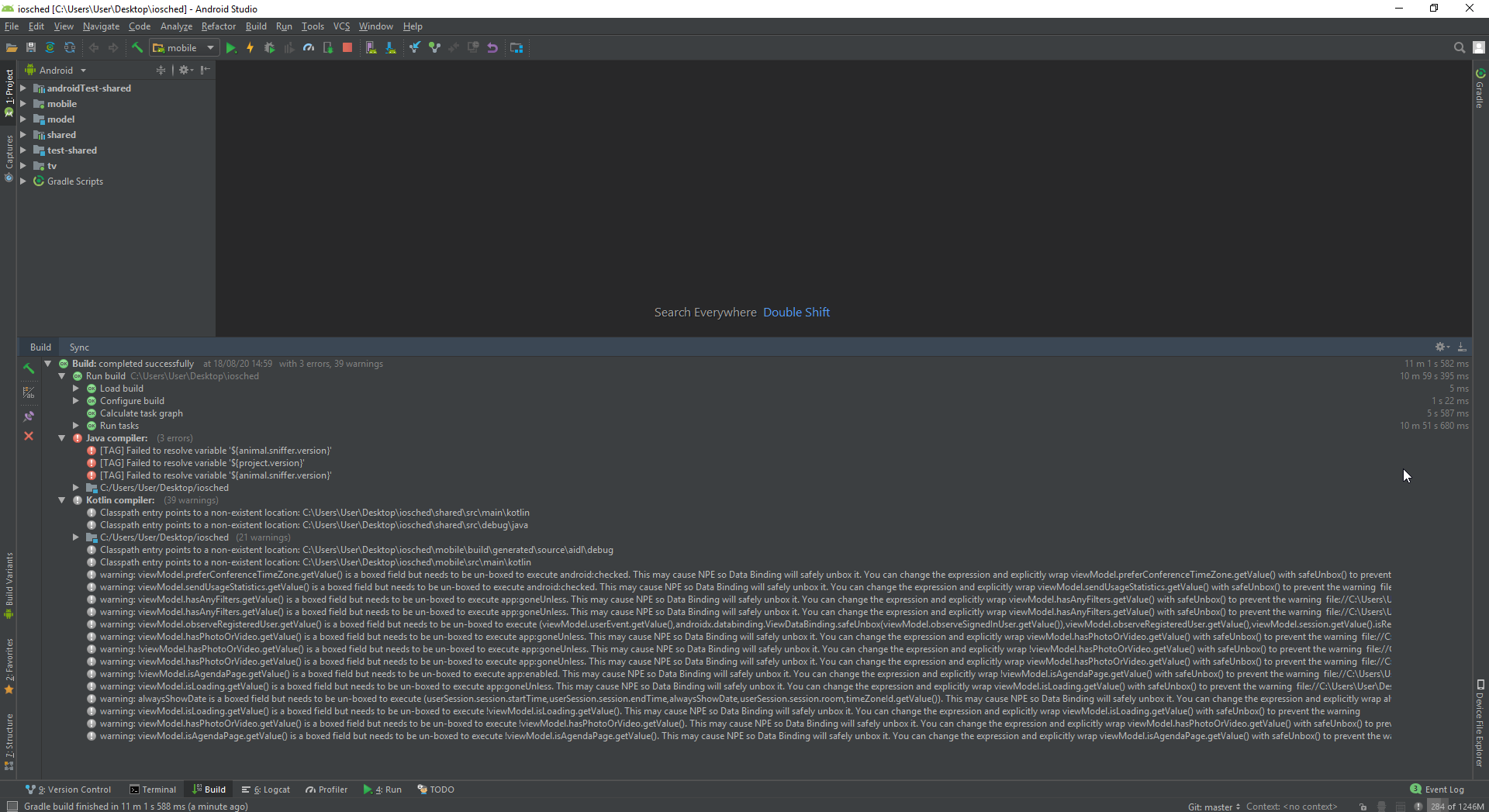This screenshot has height=812, width=1489.
Task: Open the AVD Manager
Action: 371,47
